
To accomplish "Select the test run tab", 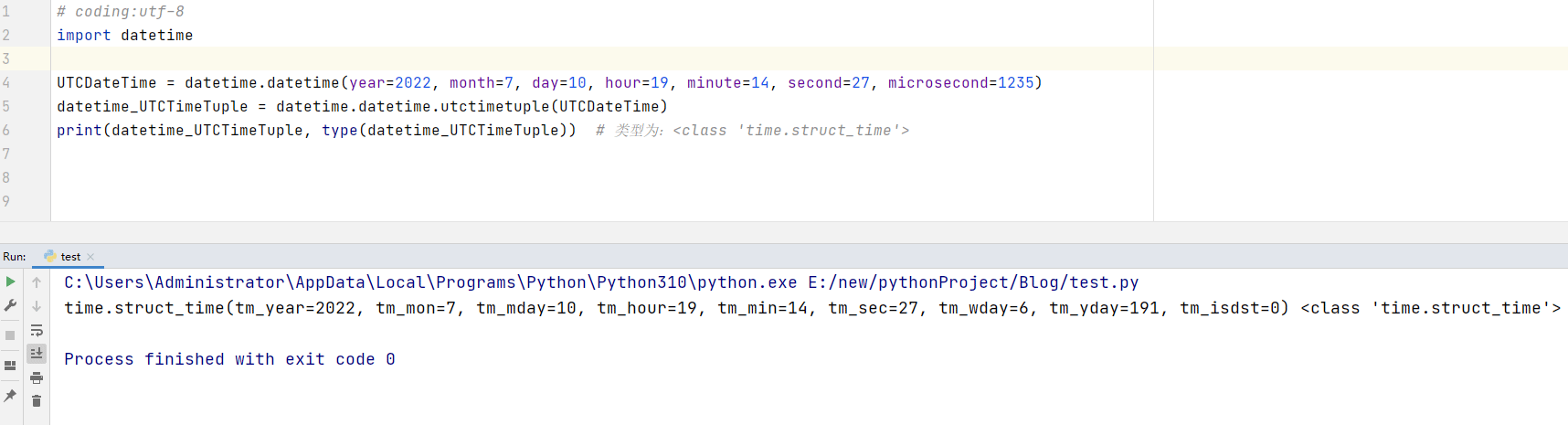I will click(70, 257).
